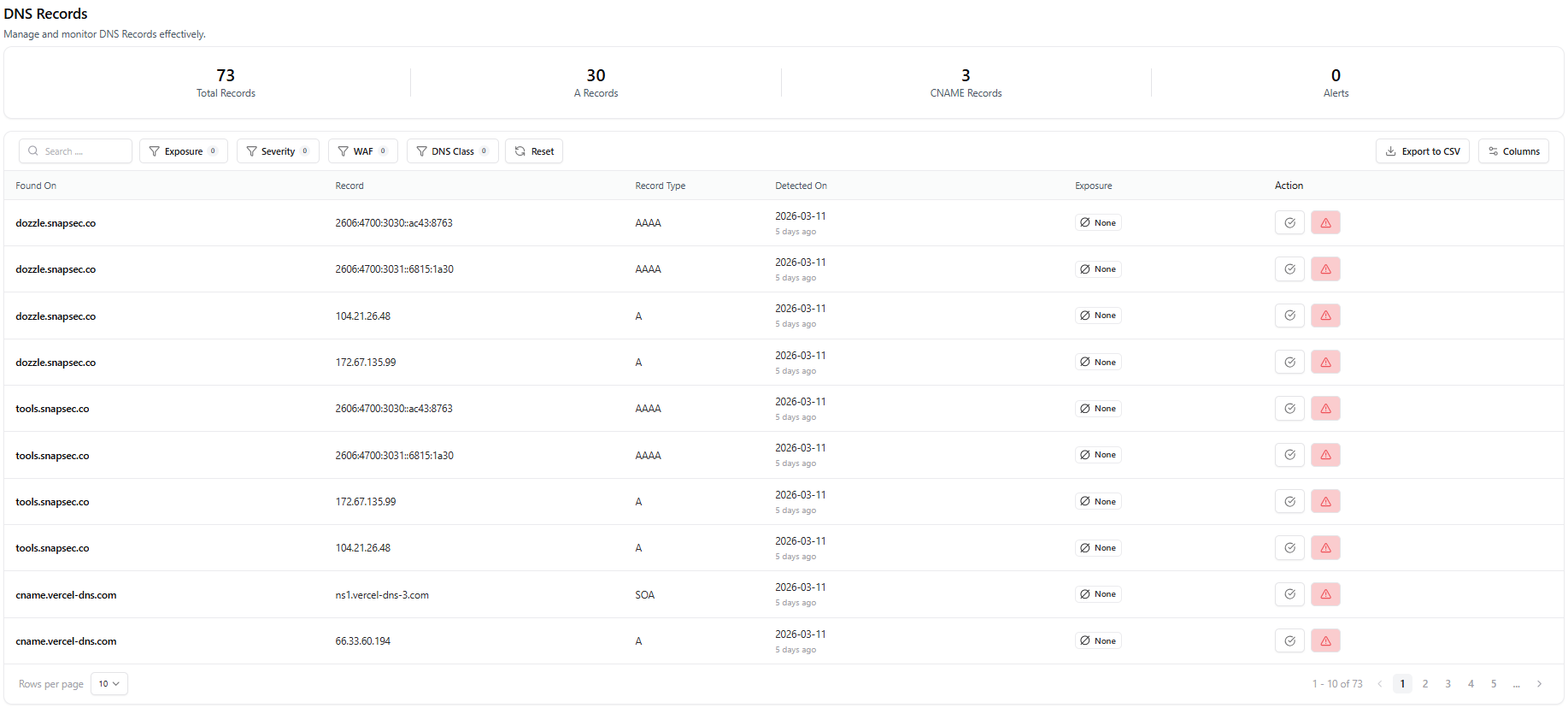Click cname.vercel-dns.com in 66.33.60.194 row
This screenshot has width=1568, height=708.
(x=66, y=641)
